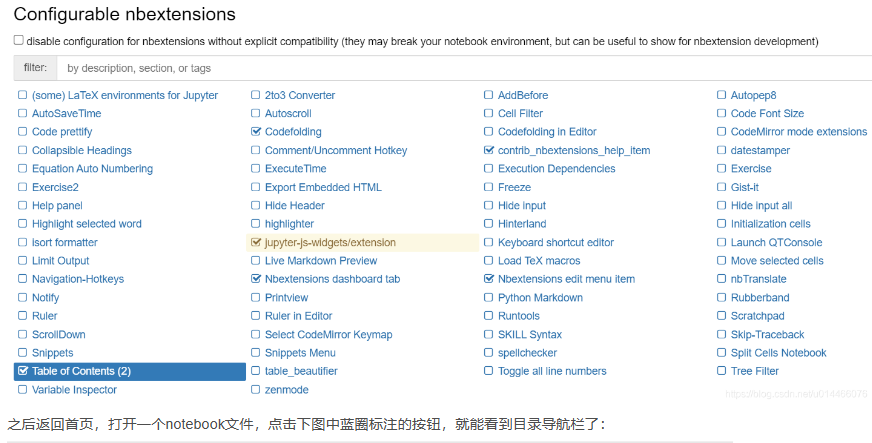The width and height of the screenshot is (872, 443).
Task: Open the Hinterland extension link
Action: tap(522, 224)
